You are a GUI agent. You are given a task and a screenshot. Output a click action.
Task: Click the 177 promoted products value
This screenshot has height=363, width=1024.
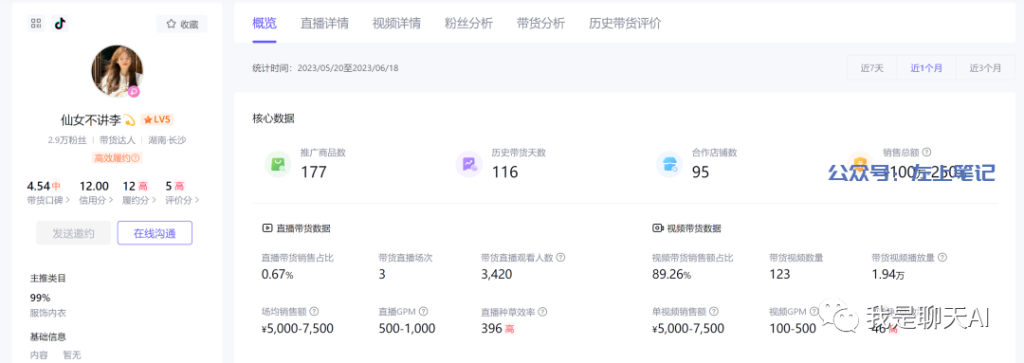(x=313, y=172)
